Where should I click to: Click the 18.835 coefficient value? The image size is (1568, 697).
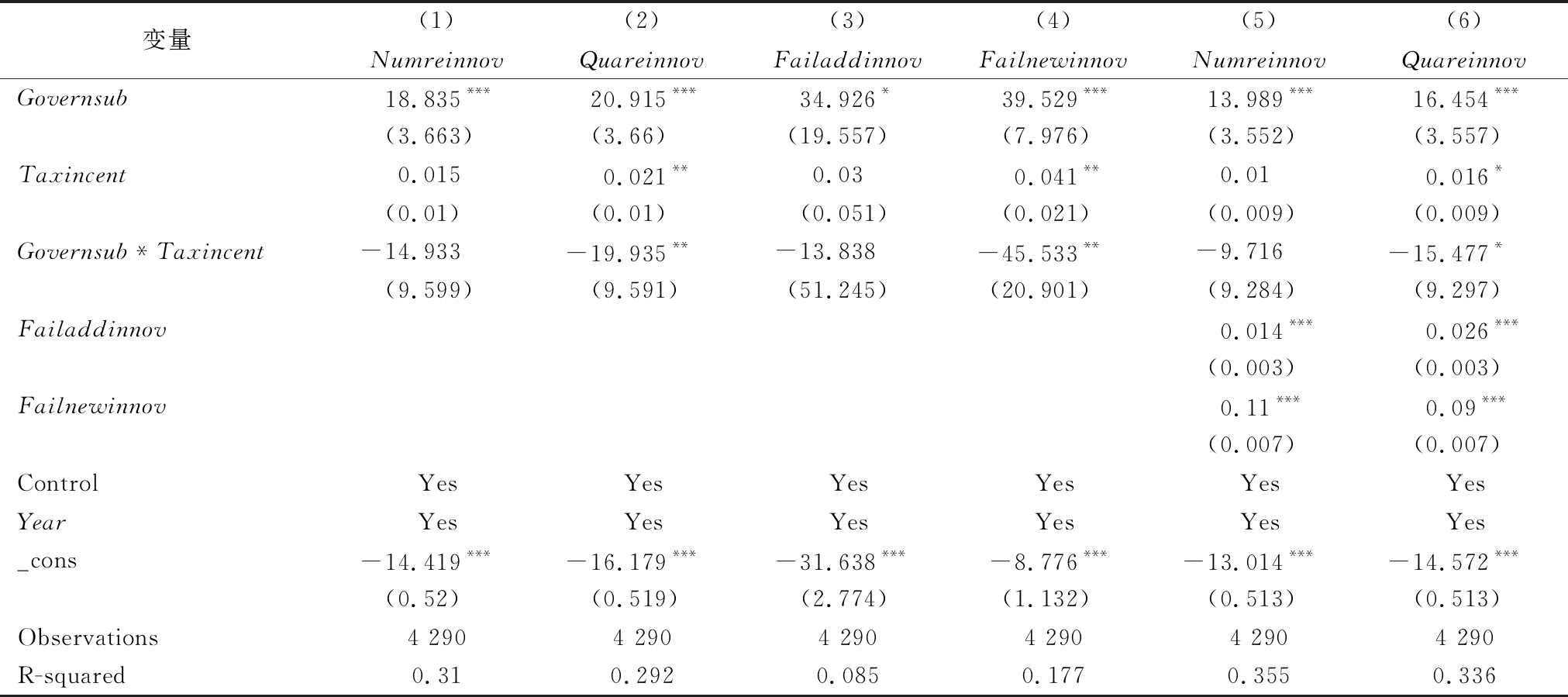tap(424, 99)
